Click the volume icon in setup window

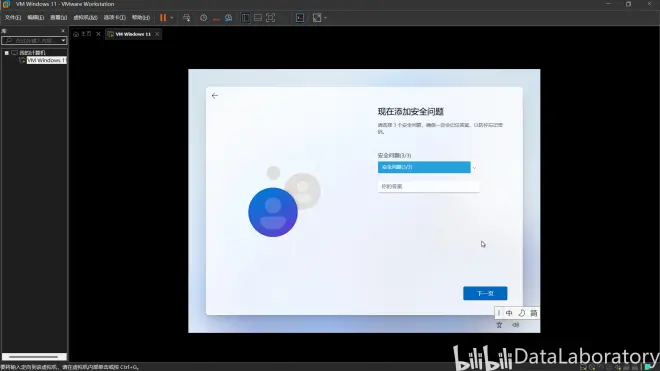516,325
